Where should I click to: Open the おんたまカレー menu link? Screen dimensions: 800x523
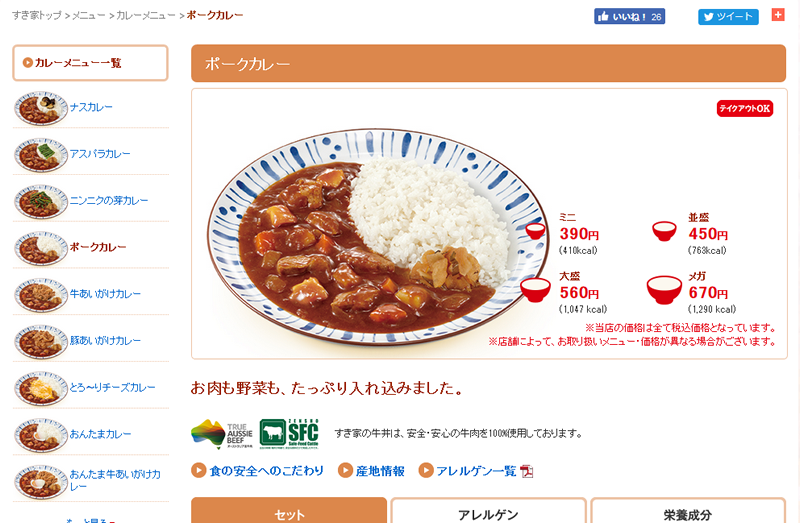click(x=101, y=434)
